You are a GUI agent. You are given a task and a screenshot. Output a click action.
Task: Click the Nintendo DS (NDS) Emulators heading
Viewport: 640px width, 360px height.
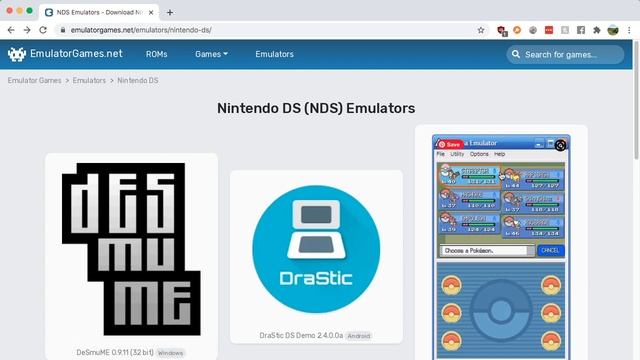pyautogui.click(x=316, y=108)
